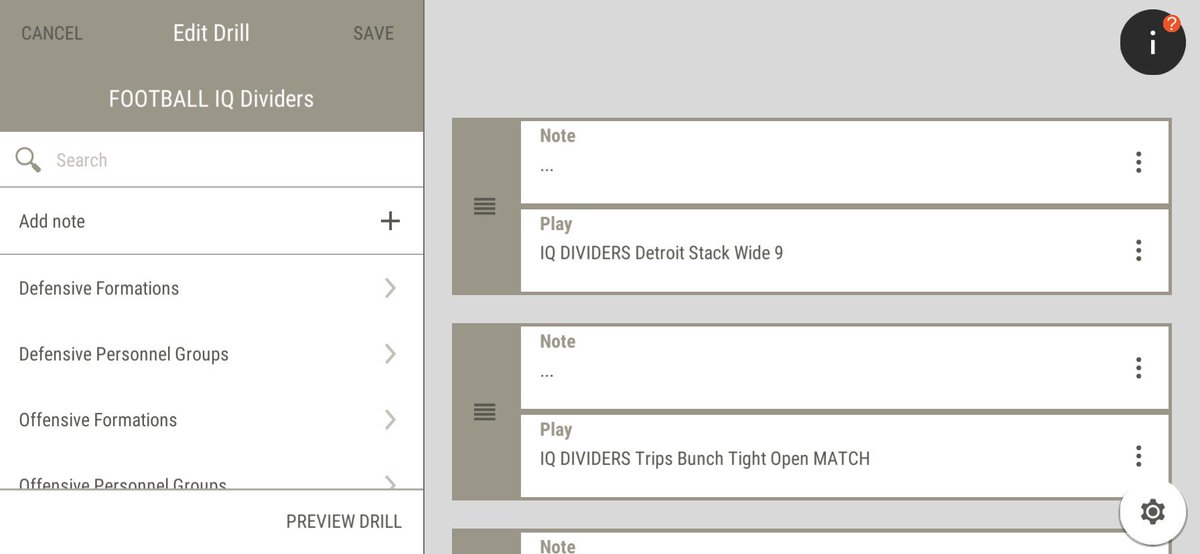The width and height of the screenshot is (1200, 554).
Task: Click ellipsis text in second Note card
Action: coord(547,373)
